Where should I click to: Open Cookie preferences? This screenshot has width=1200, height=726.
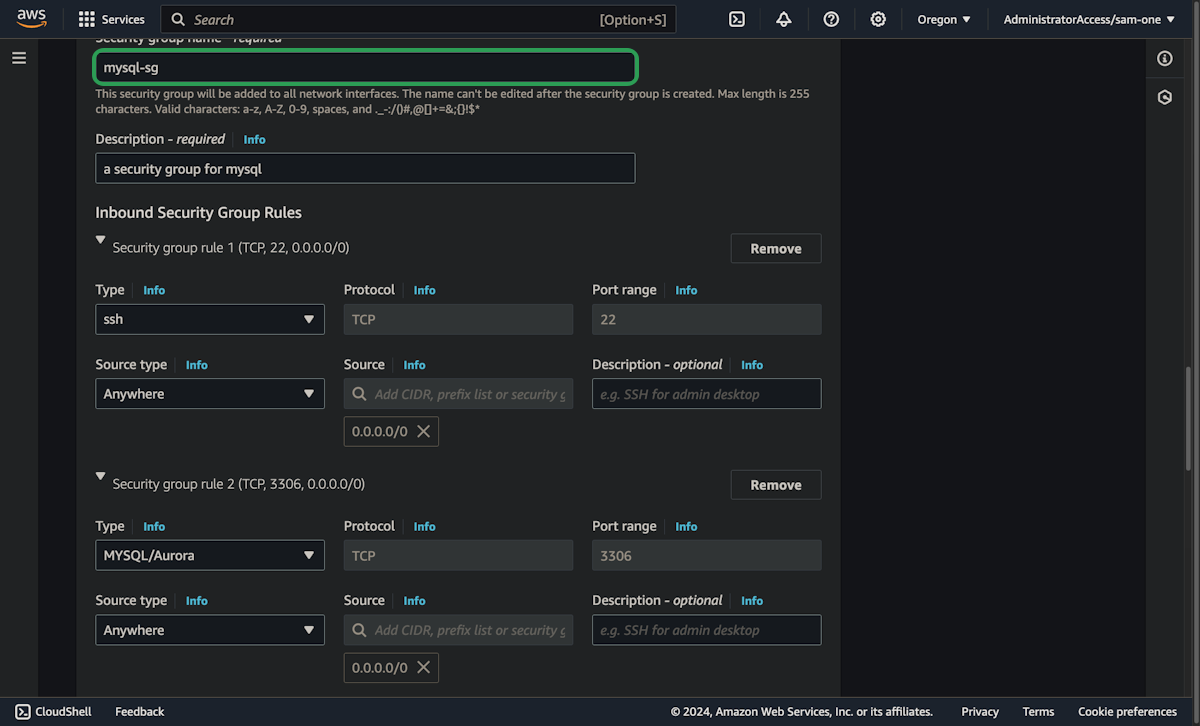(1127, 712)
